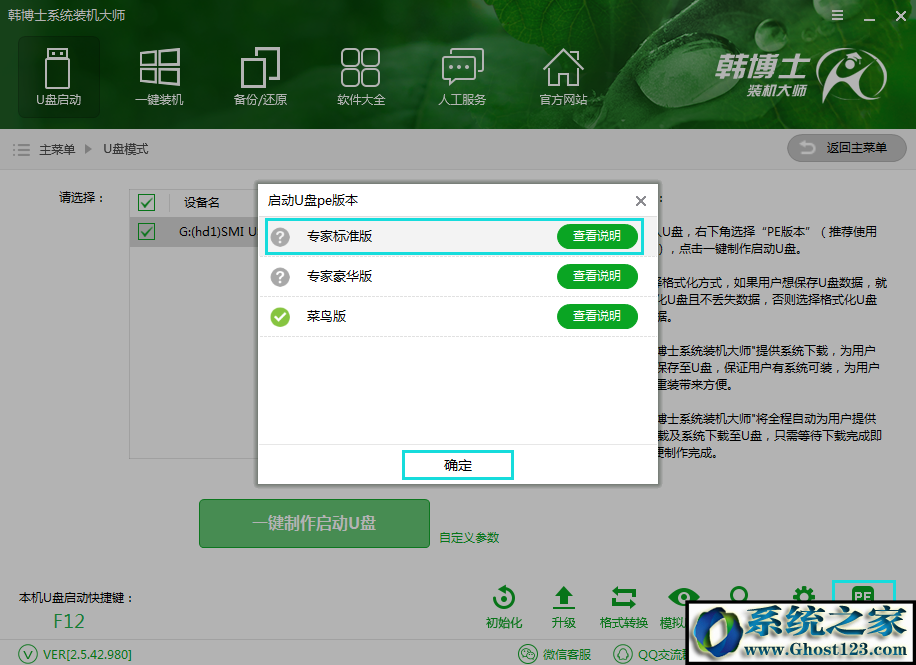The width and height of the screenshot is (916, 665).
Task: Confirm PE version with 确定
Action: [458, 465]
